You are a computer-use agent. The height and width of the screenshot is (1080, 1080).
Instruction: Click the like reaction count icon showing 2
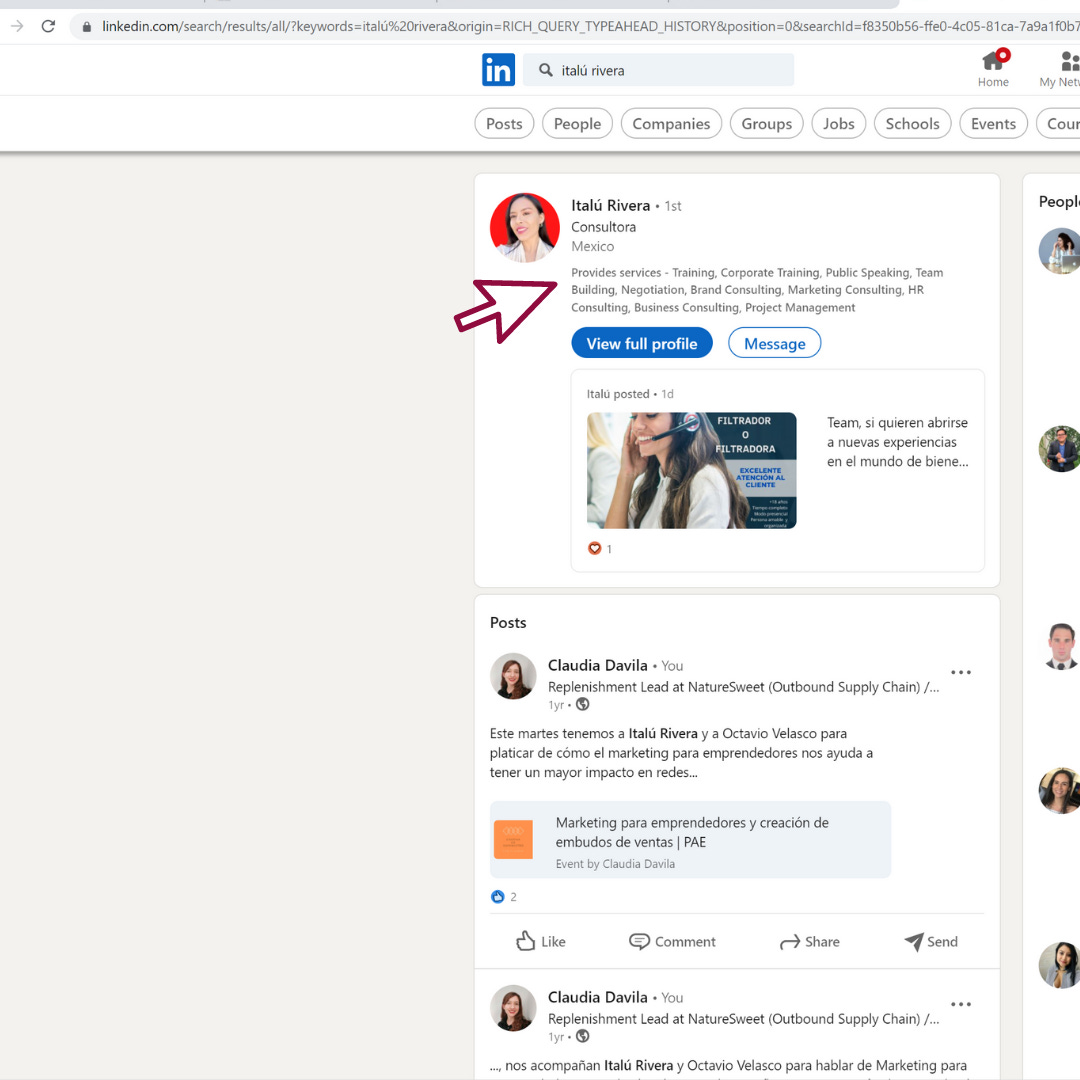(x=497, y=897)
